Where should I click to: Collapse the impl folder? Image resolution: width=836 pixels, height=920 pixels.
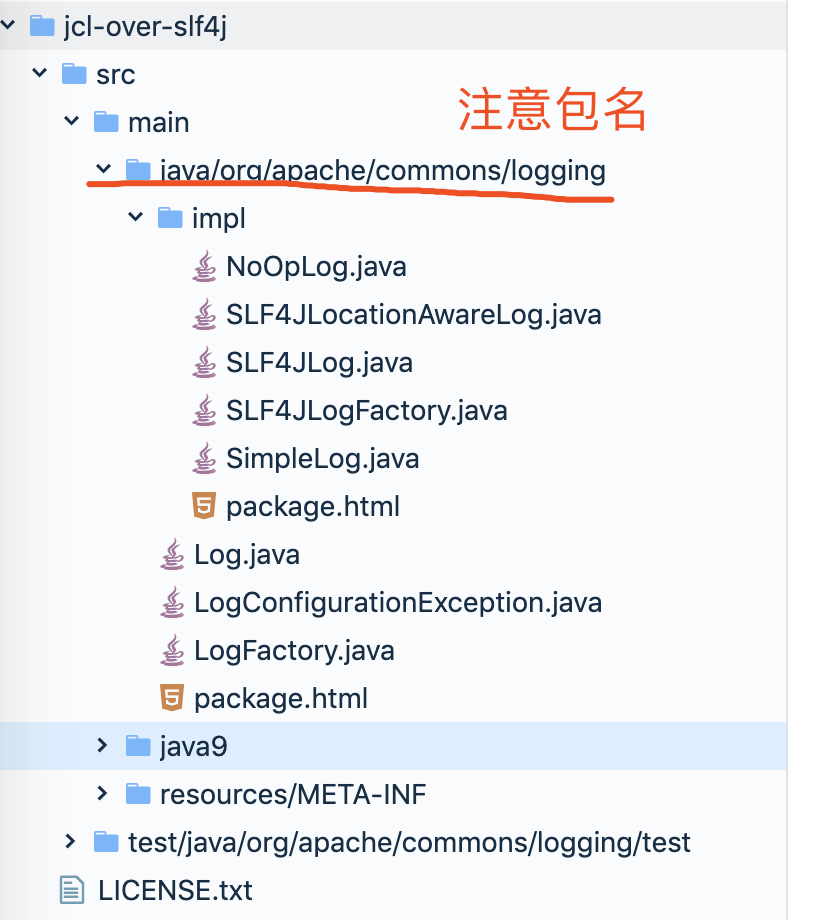pyautogui.click(x=136, y=218)
